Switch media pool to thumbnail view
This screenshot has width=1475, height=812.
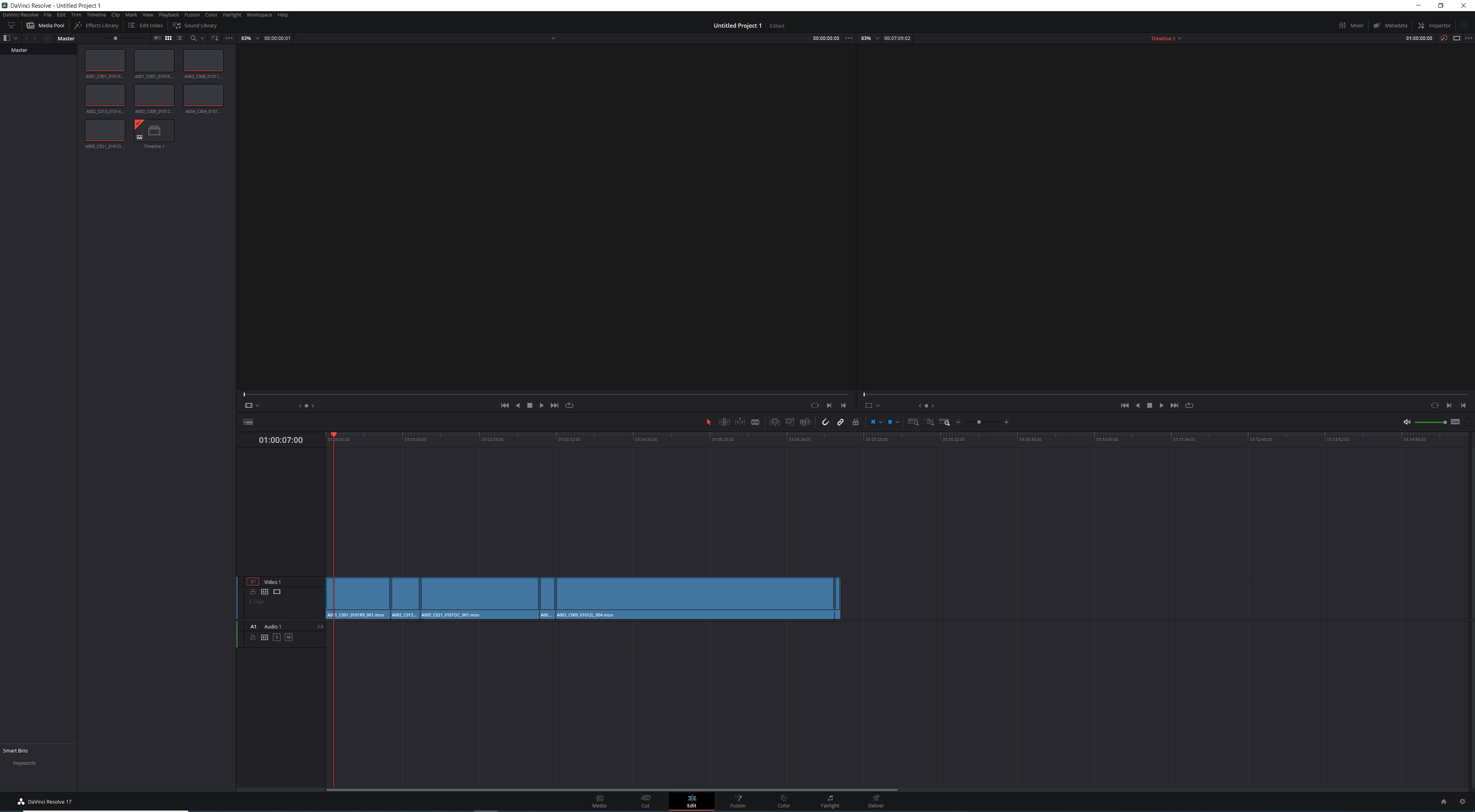coord(168,38)
